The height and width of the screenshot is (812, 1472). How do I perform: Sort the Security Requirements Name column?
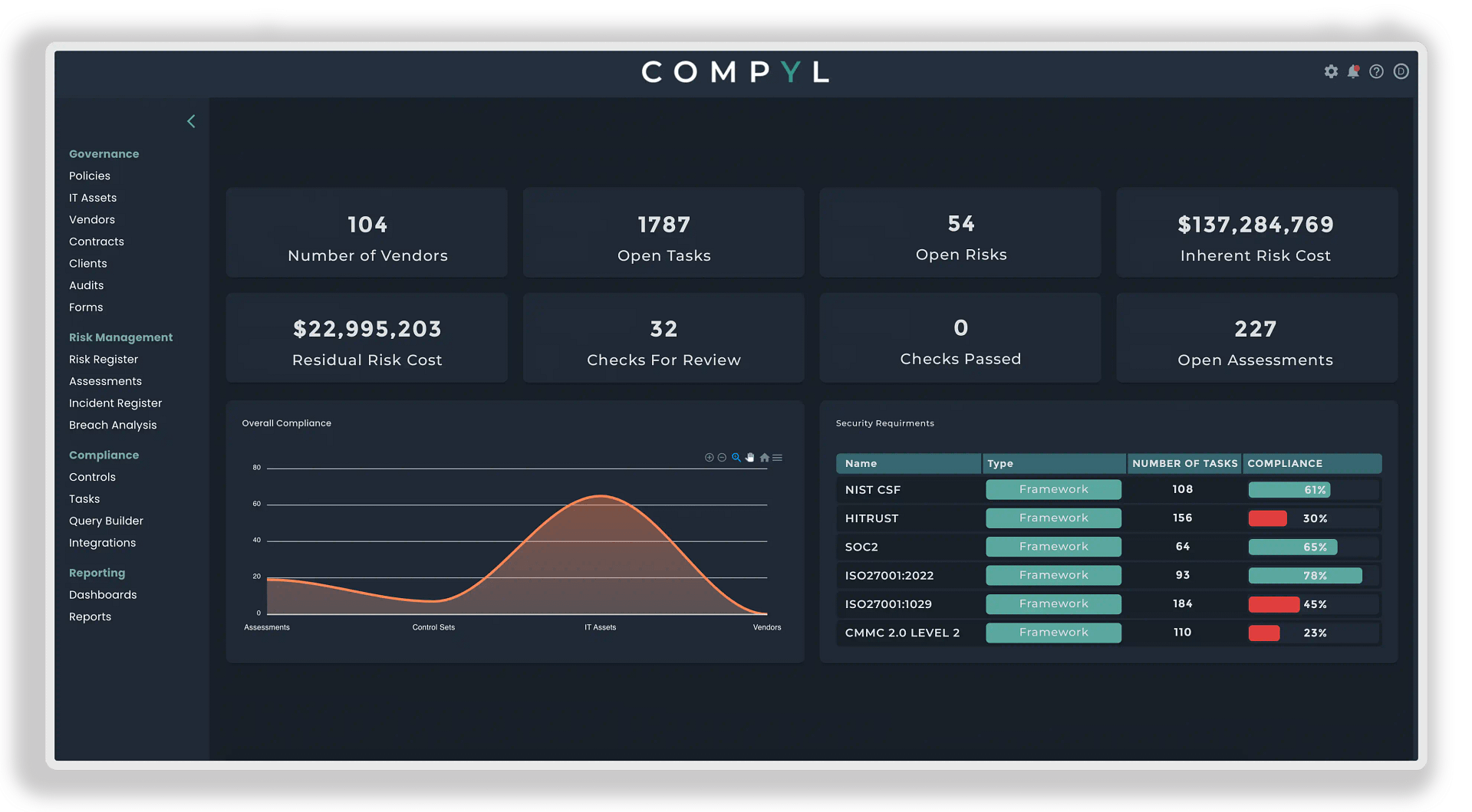pyautogui.click(x=861, y=463)
